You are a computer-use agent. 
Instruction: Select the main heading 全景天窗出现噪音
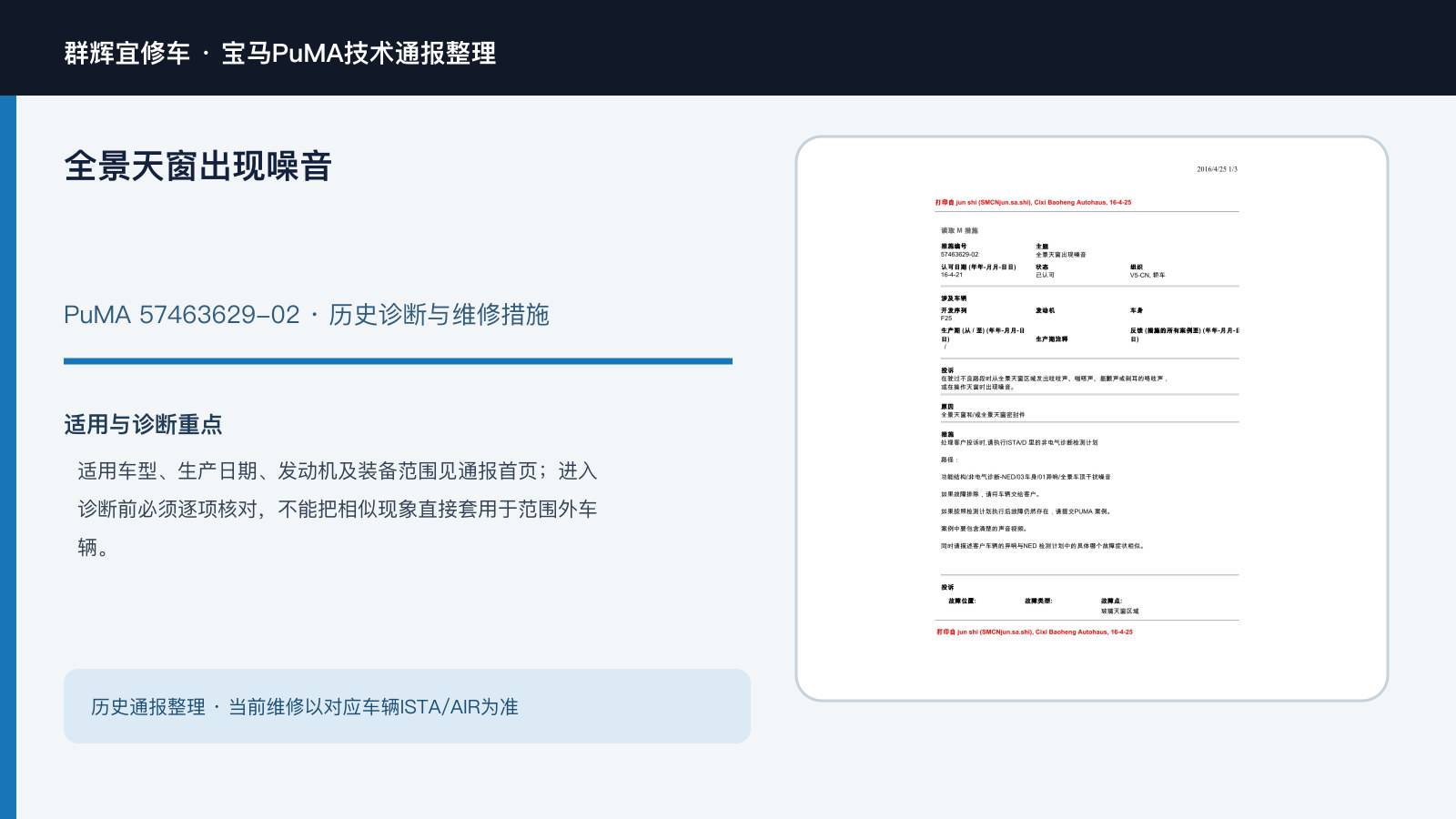point(197,167)
